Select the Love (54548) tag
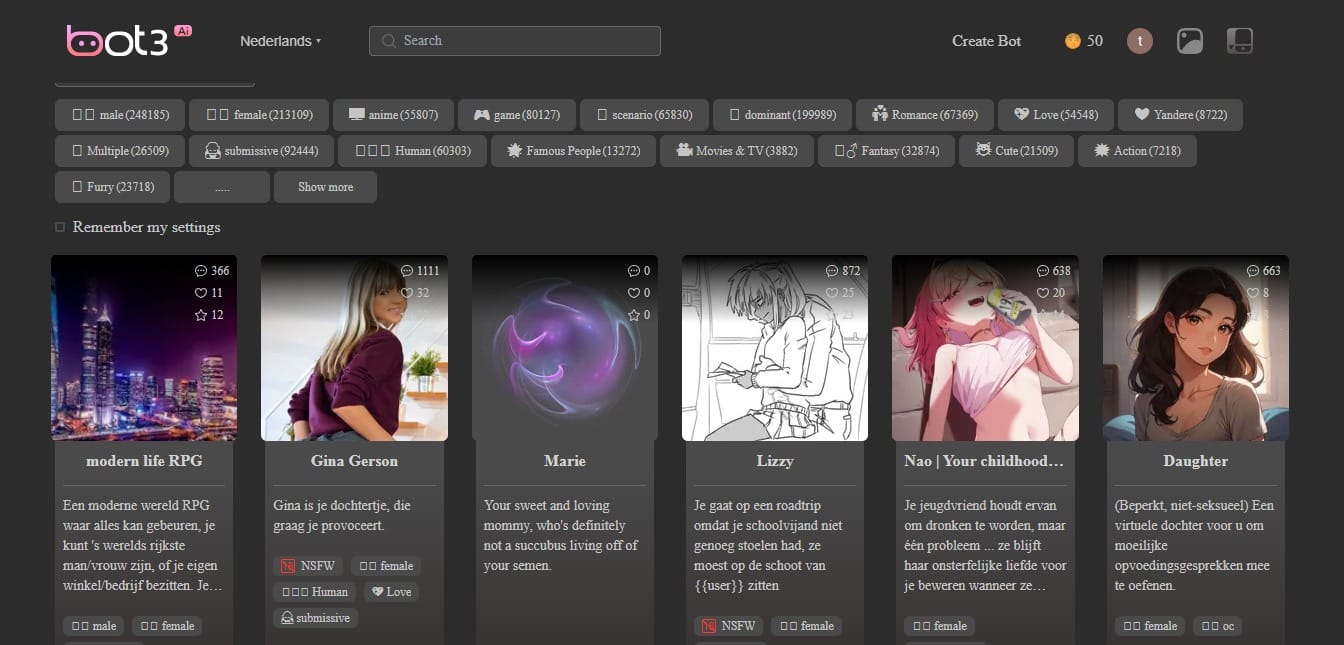Screen dimensions: 1344x645 (1055, 115)
